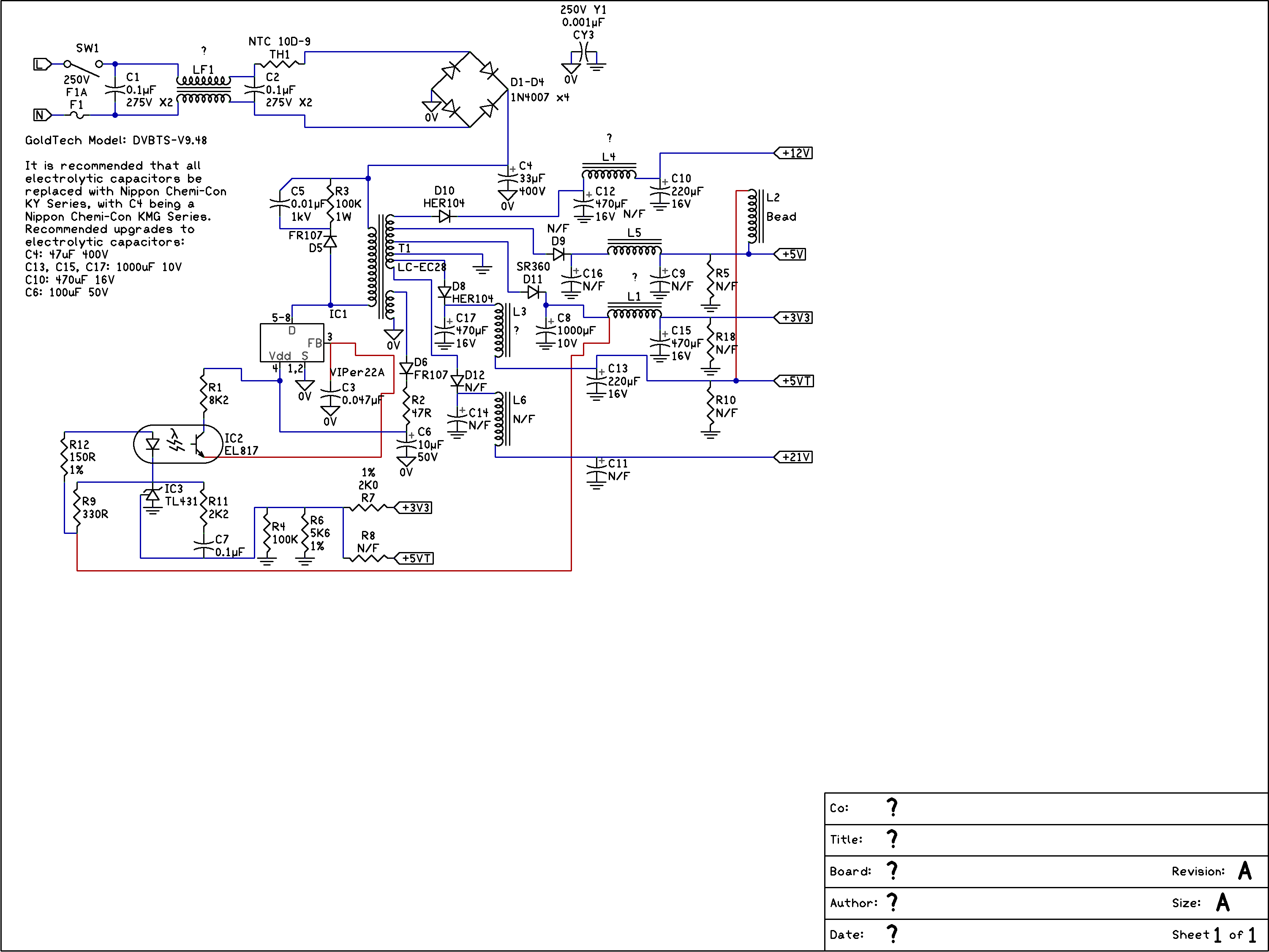This screenshot has width=1269, height=952.
Task: Select the L5 inductor symbol
Action: (634, 247)
